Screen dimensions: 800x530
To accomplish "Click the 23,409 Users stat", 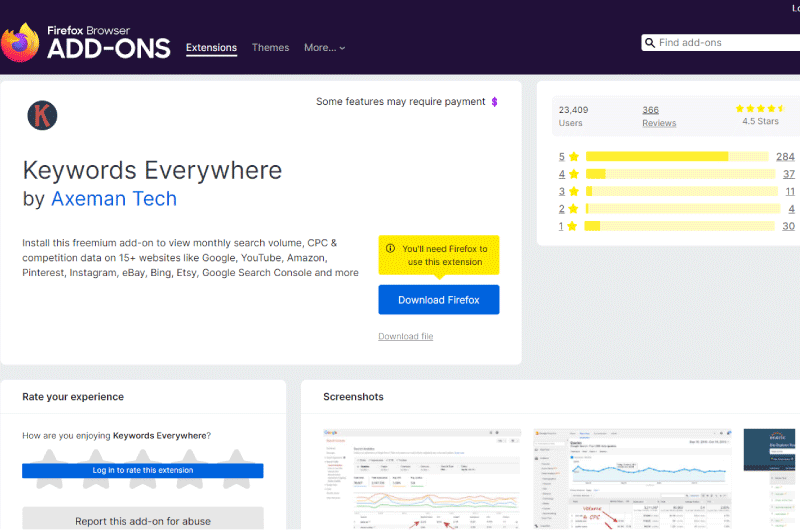I will (x=573, y=116).
